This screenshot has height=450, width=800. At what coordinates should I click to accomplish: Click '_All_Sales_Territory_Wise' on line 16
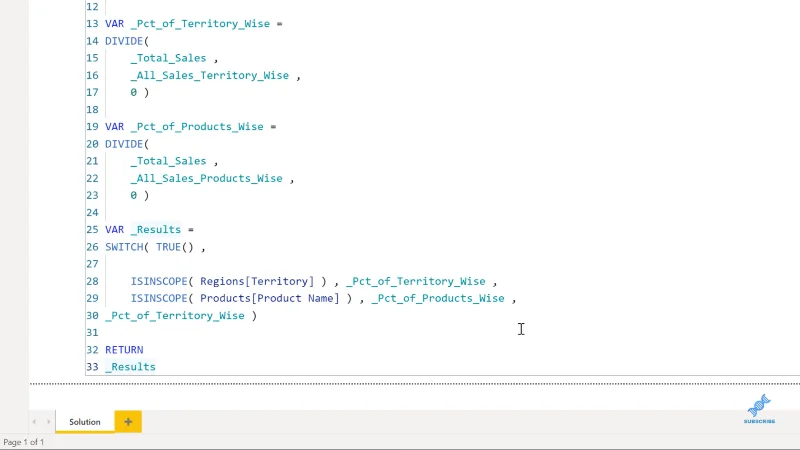(x=210, y=76)
